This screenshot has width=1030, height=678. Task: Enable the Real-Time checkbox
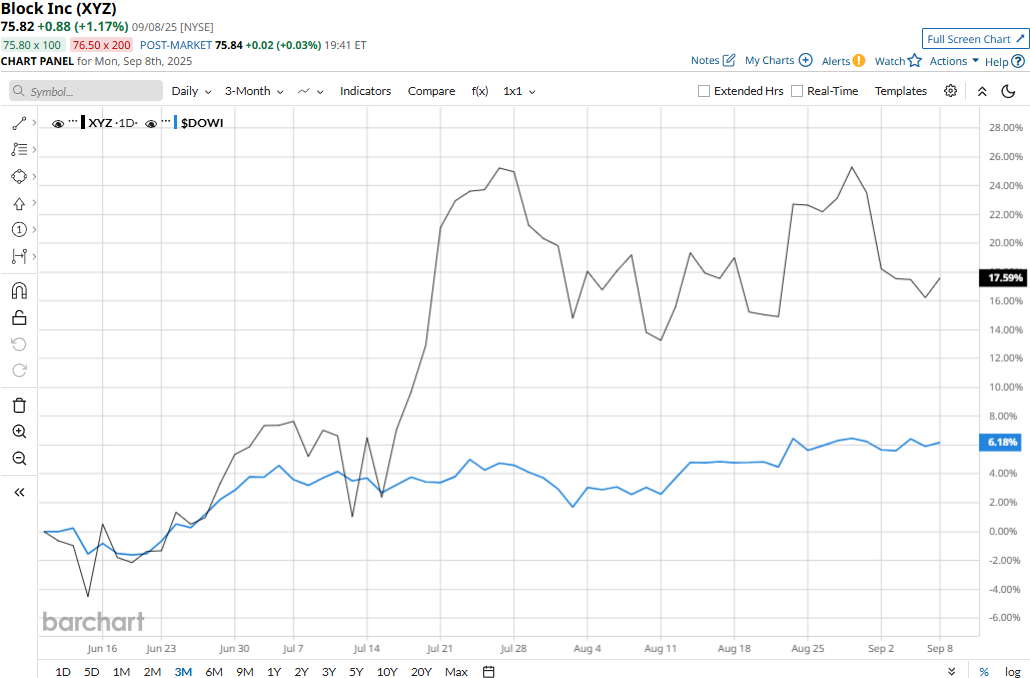pyautogui.click(x=797, y=91)
